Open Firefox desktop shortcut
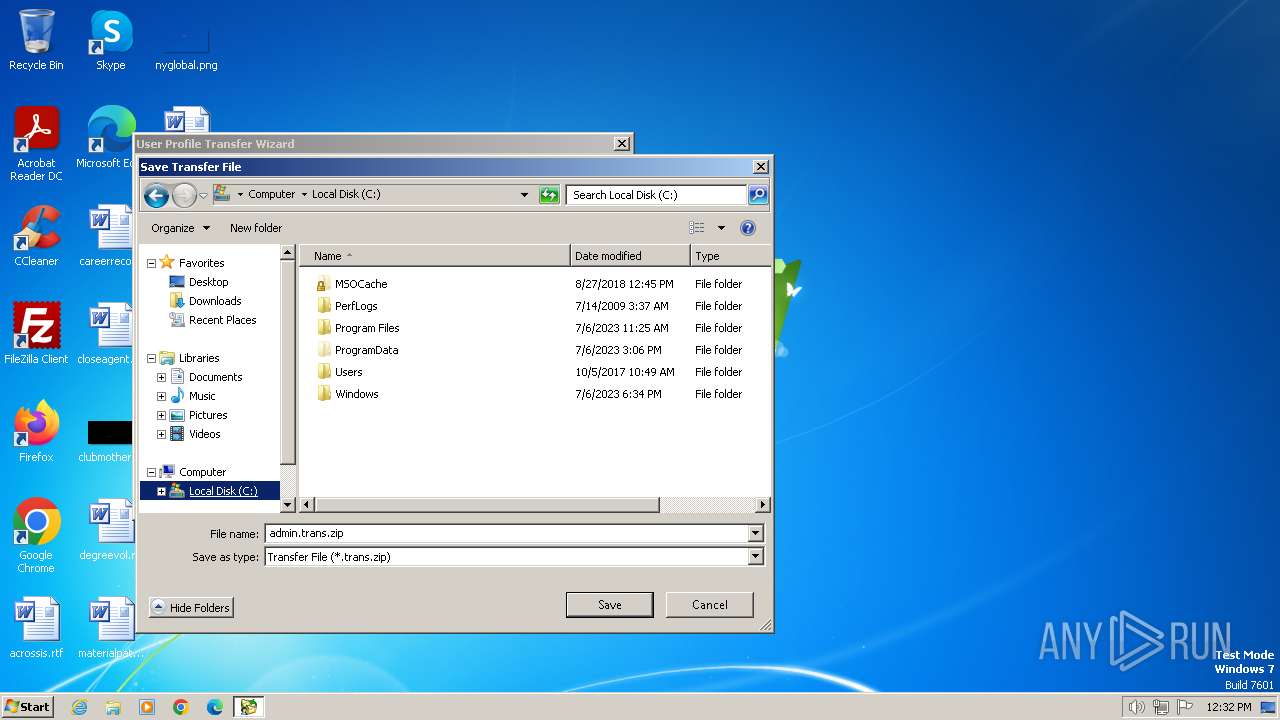This screenshot has width=1280, height=720. coord(36,432)
